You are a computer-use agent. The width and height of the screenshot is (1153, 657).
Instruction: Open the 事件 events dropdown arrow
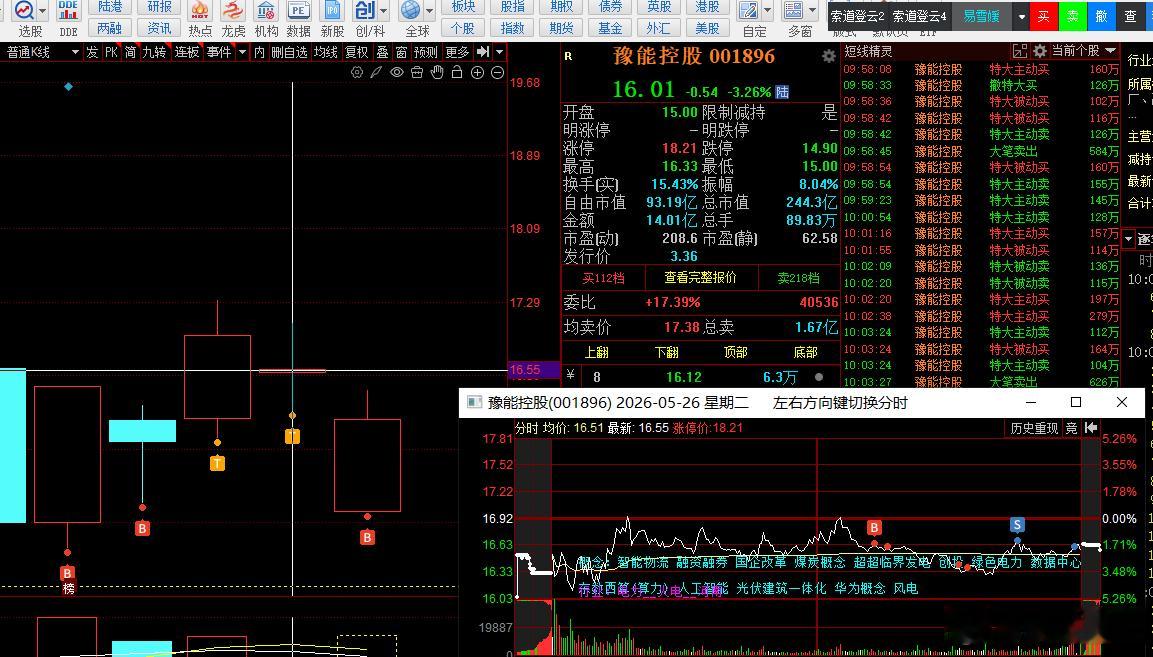242,52
